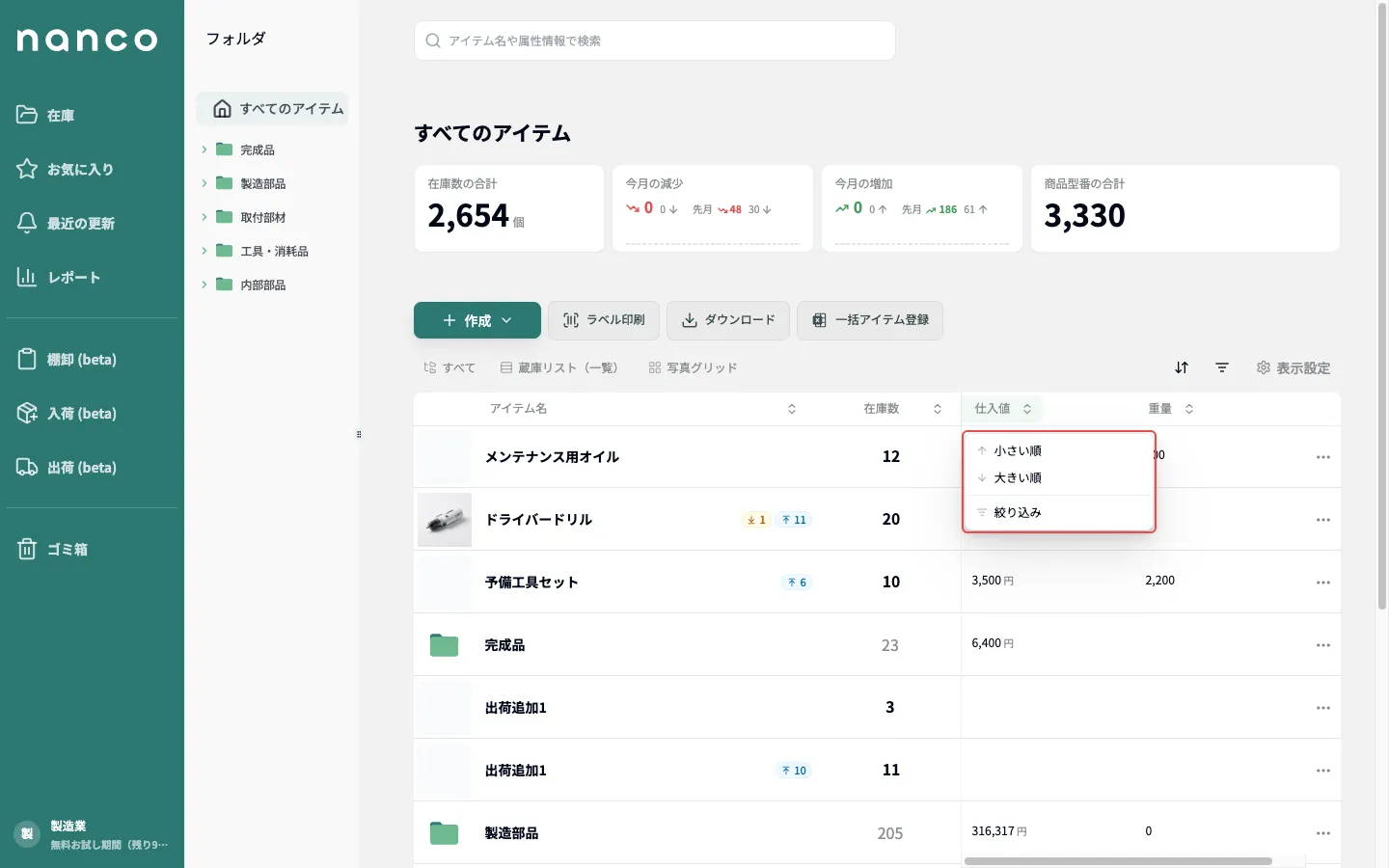
Task: Switch to 写真グリッド view tab
Action: coord(693,367)
